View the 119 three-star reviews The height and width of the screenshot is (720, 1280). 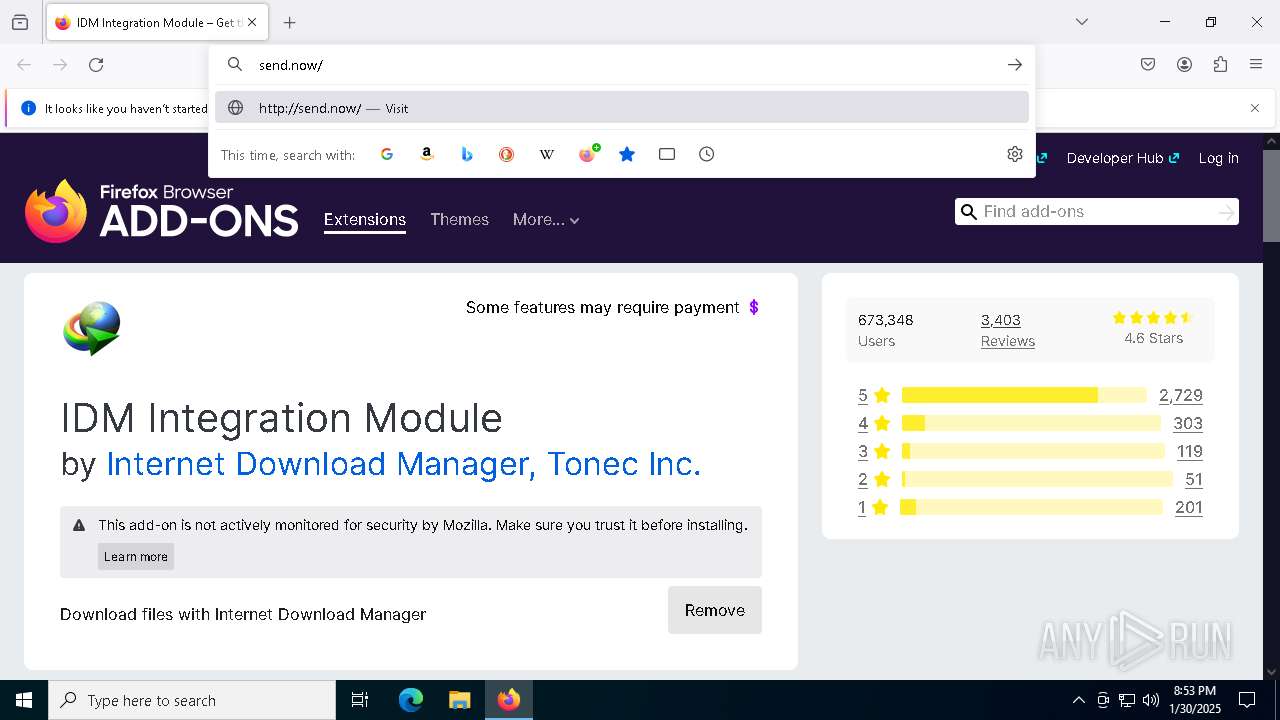point(1190,451)
